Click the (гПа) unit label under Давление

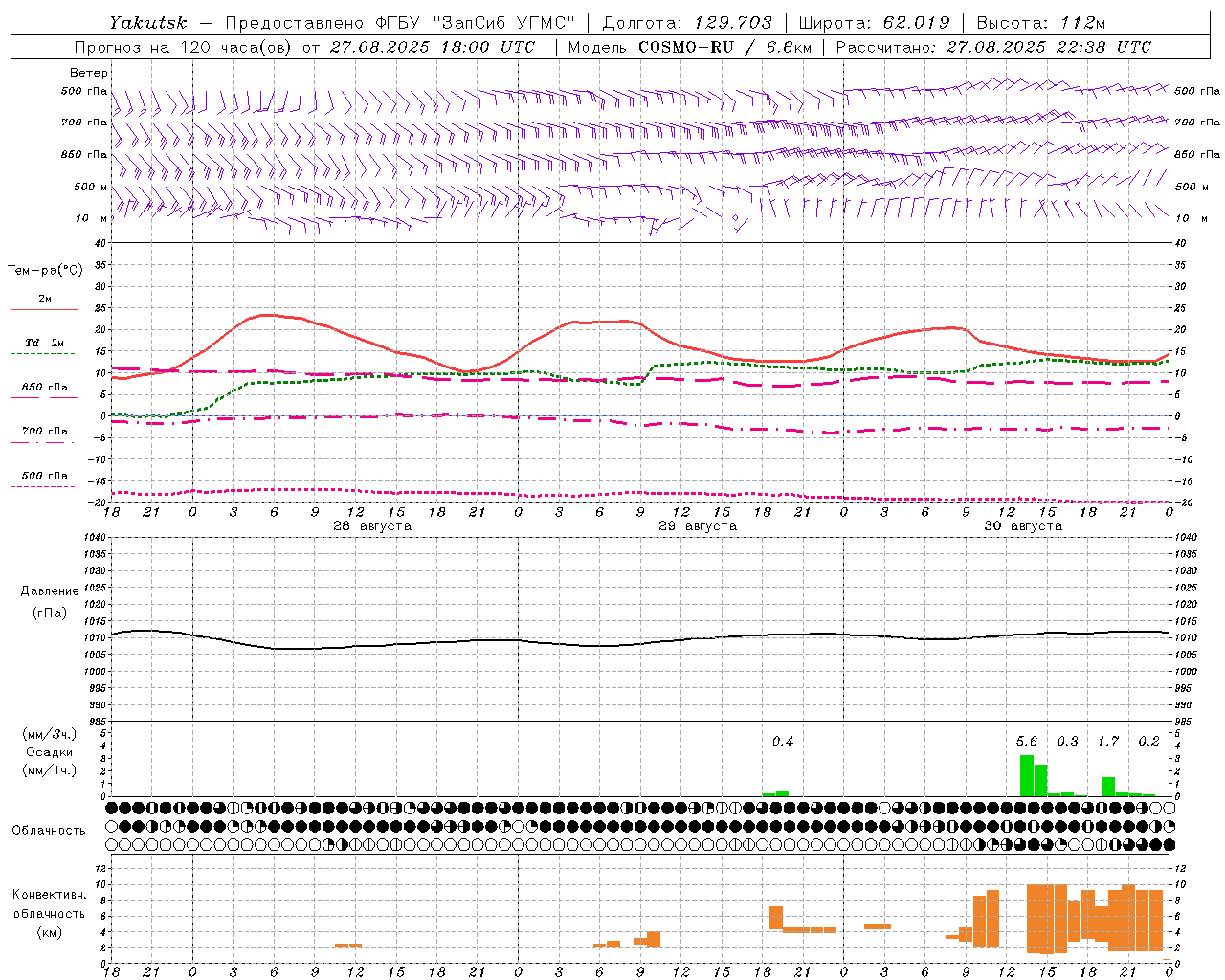point(50,613)
